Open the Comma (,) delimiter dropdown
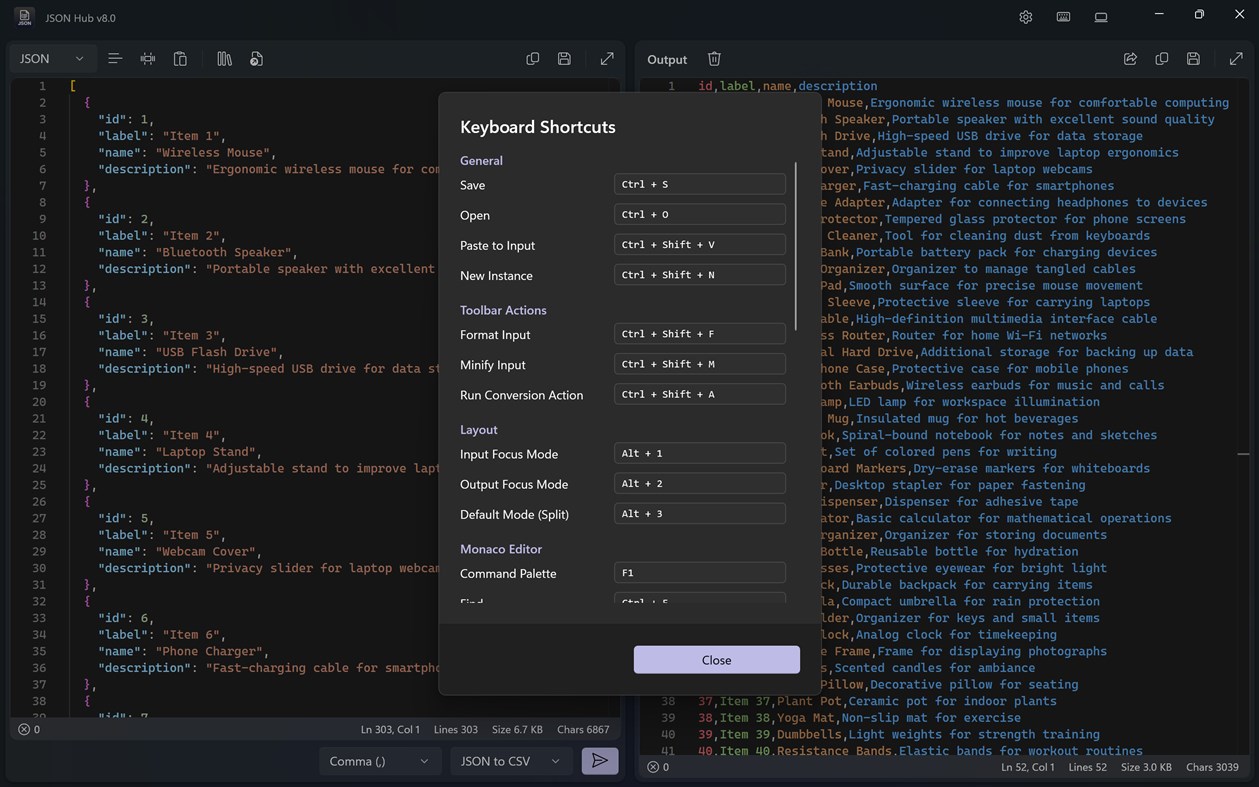This screenshot has height=787, width=1259. 380,761
